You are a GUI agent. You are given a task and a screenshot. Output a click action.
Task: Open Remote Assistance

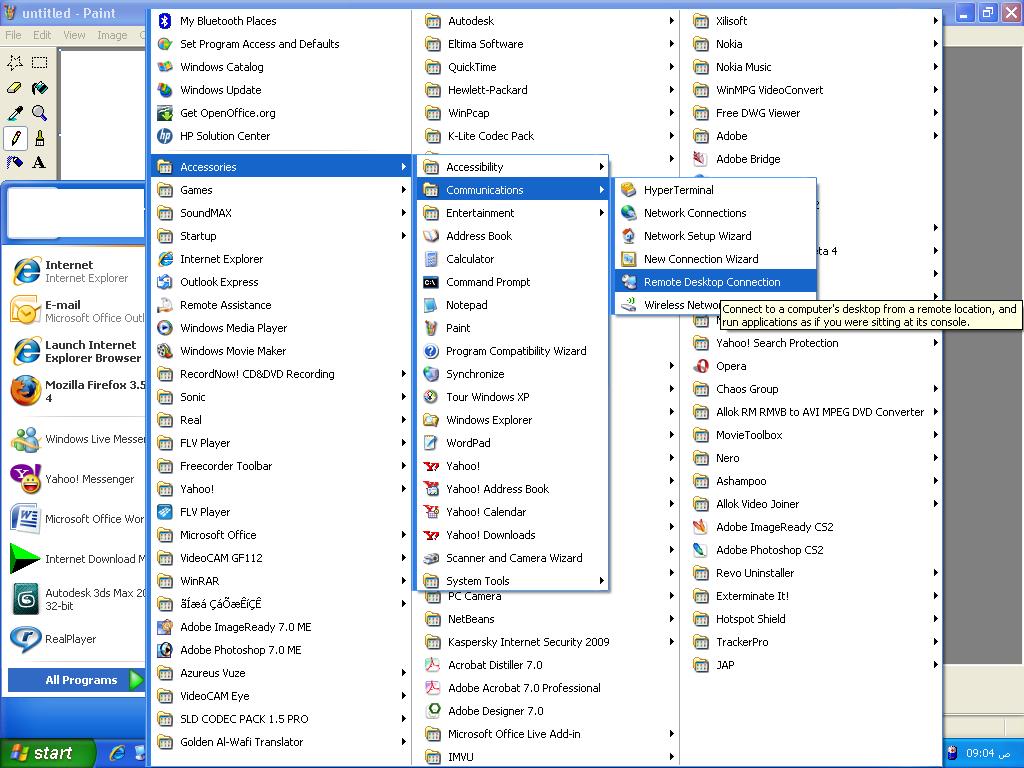pyautogui.click(x=281, y=305)
